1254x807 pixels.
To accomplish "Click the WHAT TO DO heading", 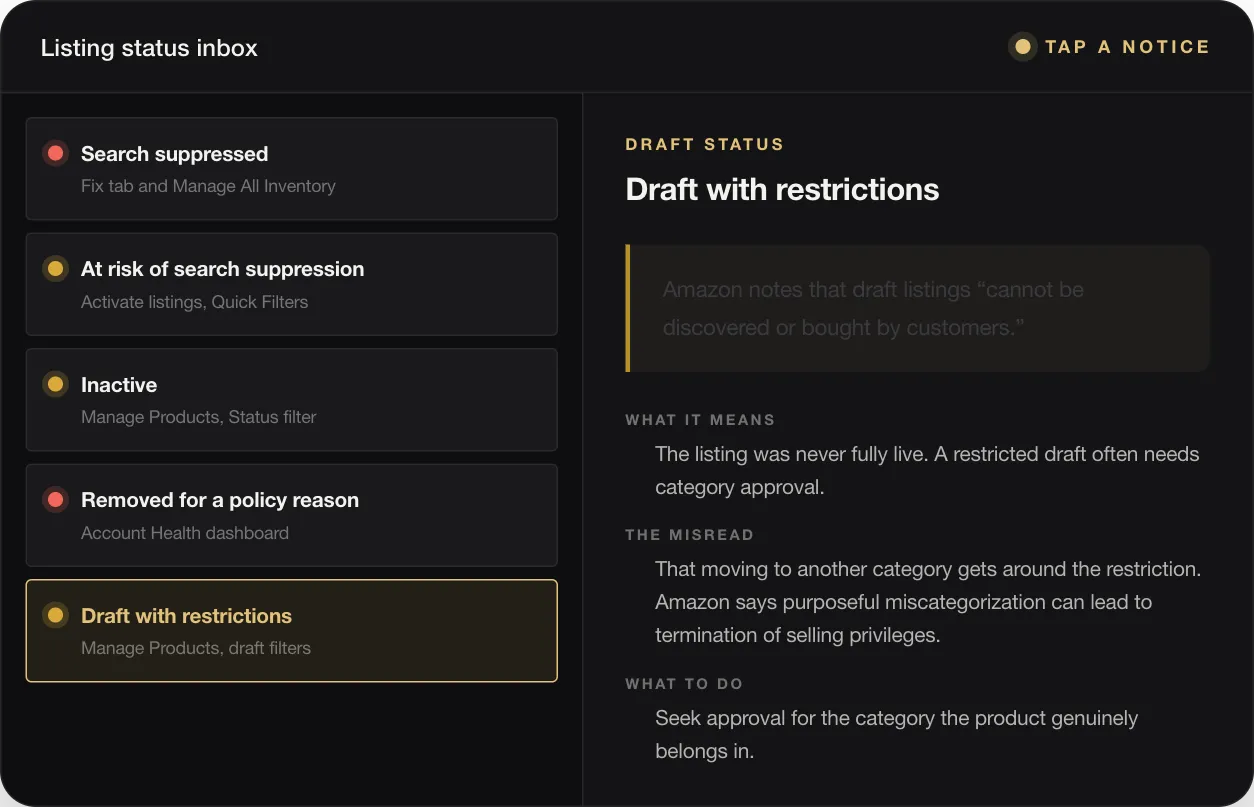I will [x=684, y=684].
